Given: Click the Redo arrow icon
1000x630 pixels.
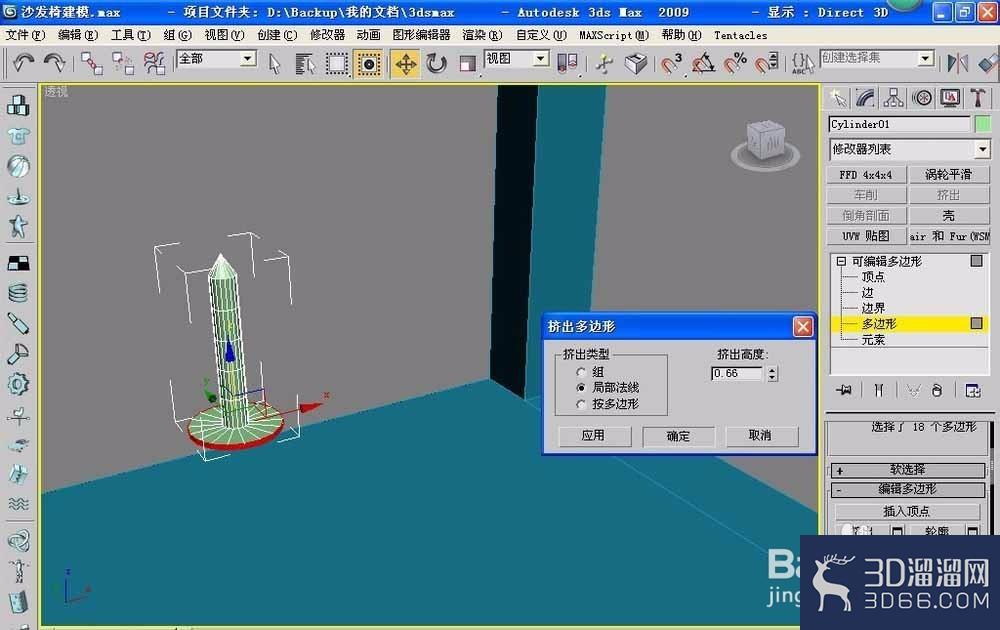Looking at the screenshot, I should coord(55,62).
